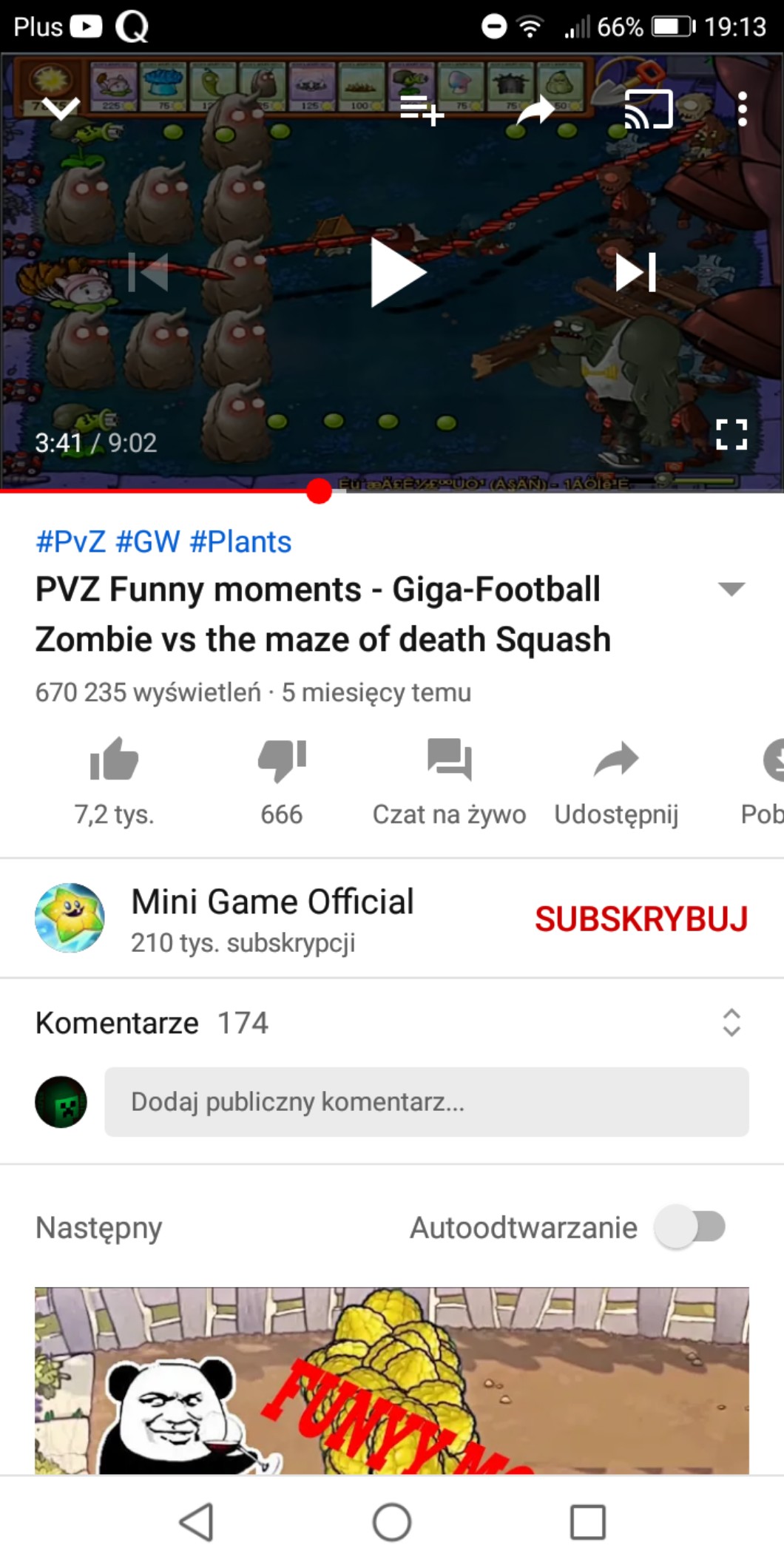
Task: Go back to the previous video
Action: pos(149,271)
